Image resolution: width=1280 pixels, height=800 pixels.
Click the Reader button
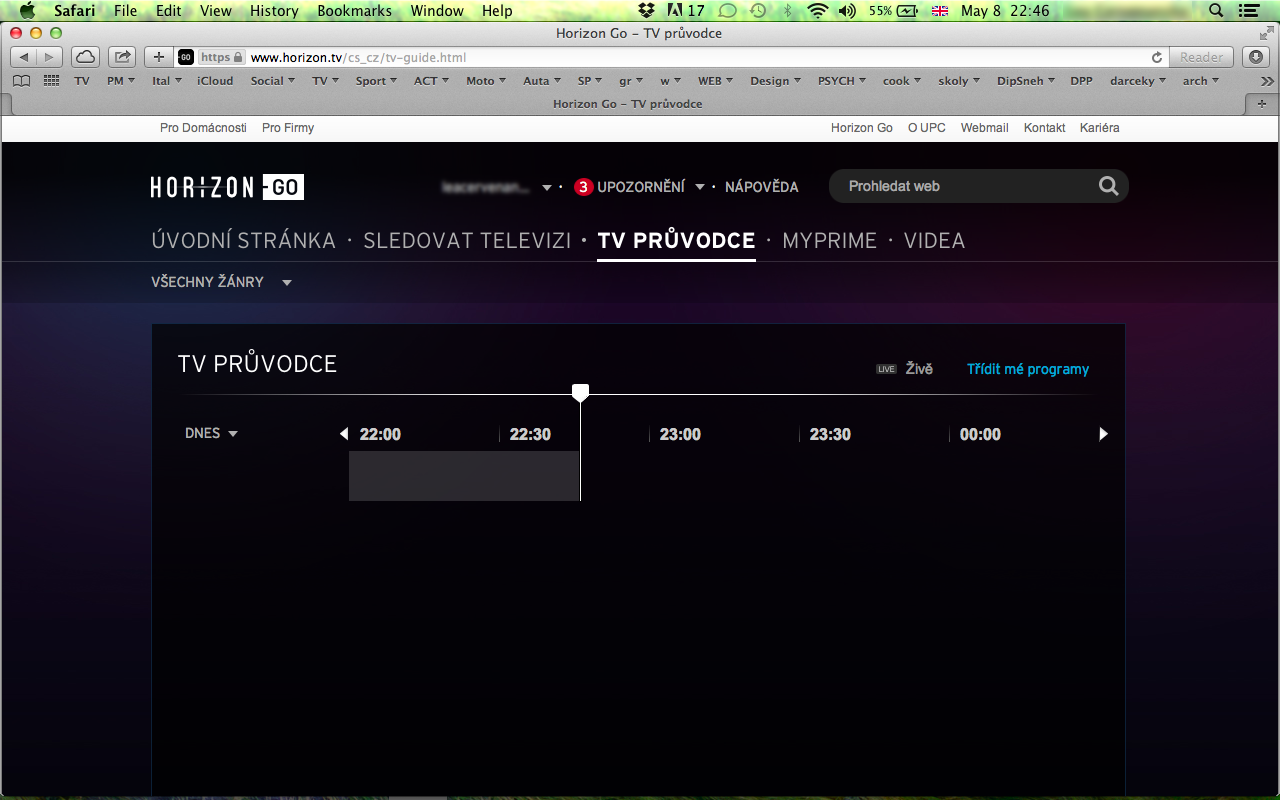click(1202, 57)
